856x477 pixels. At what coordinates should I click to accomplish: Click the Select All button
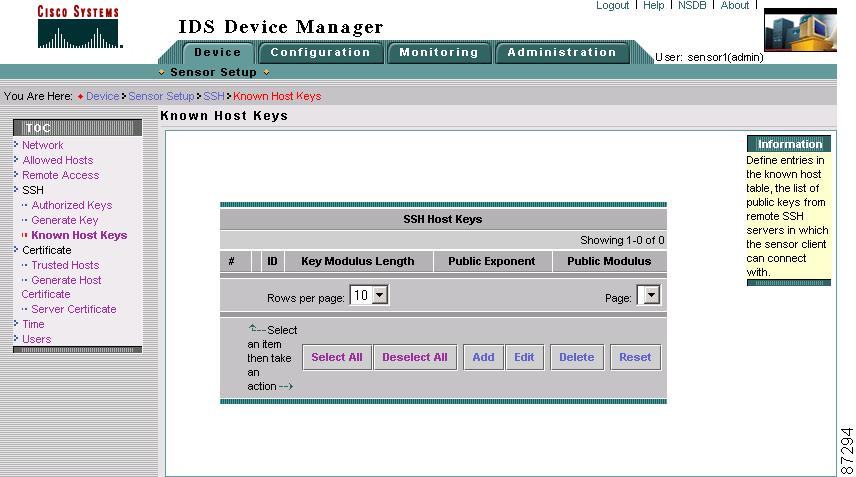(337, 357)
